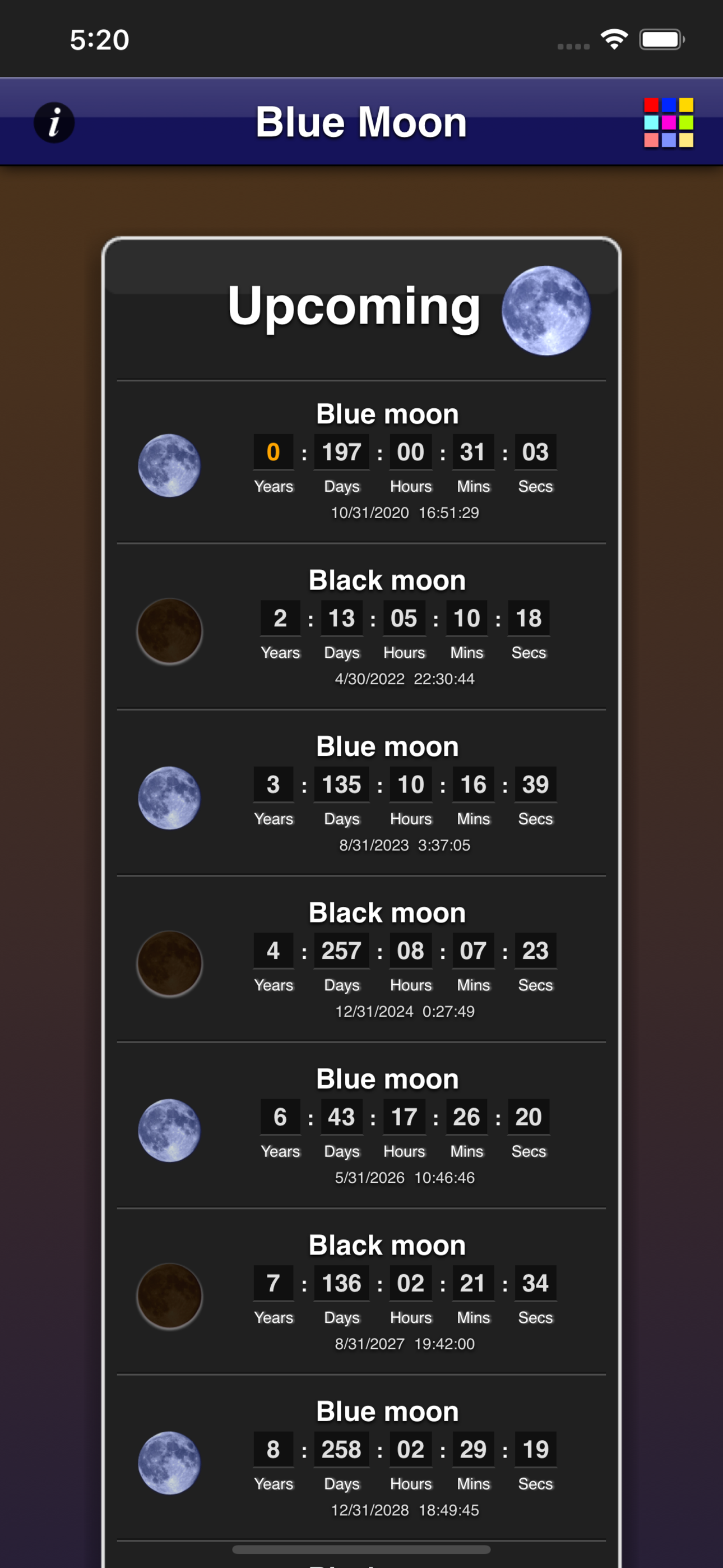Select the red square in the theme grid
723x1568 pixels.
(x=651, y=105)
